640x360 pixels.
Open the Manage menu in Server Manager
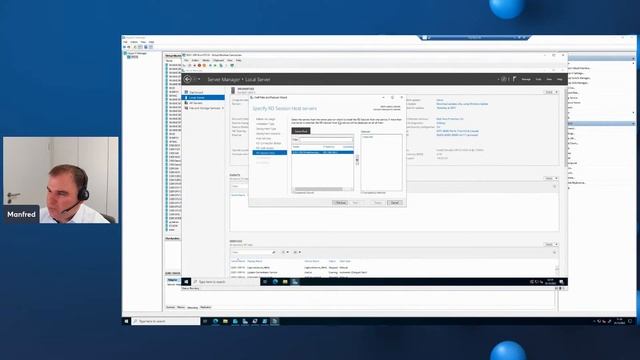[x=526, y=79]
